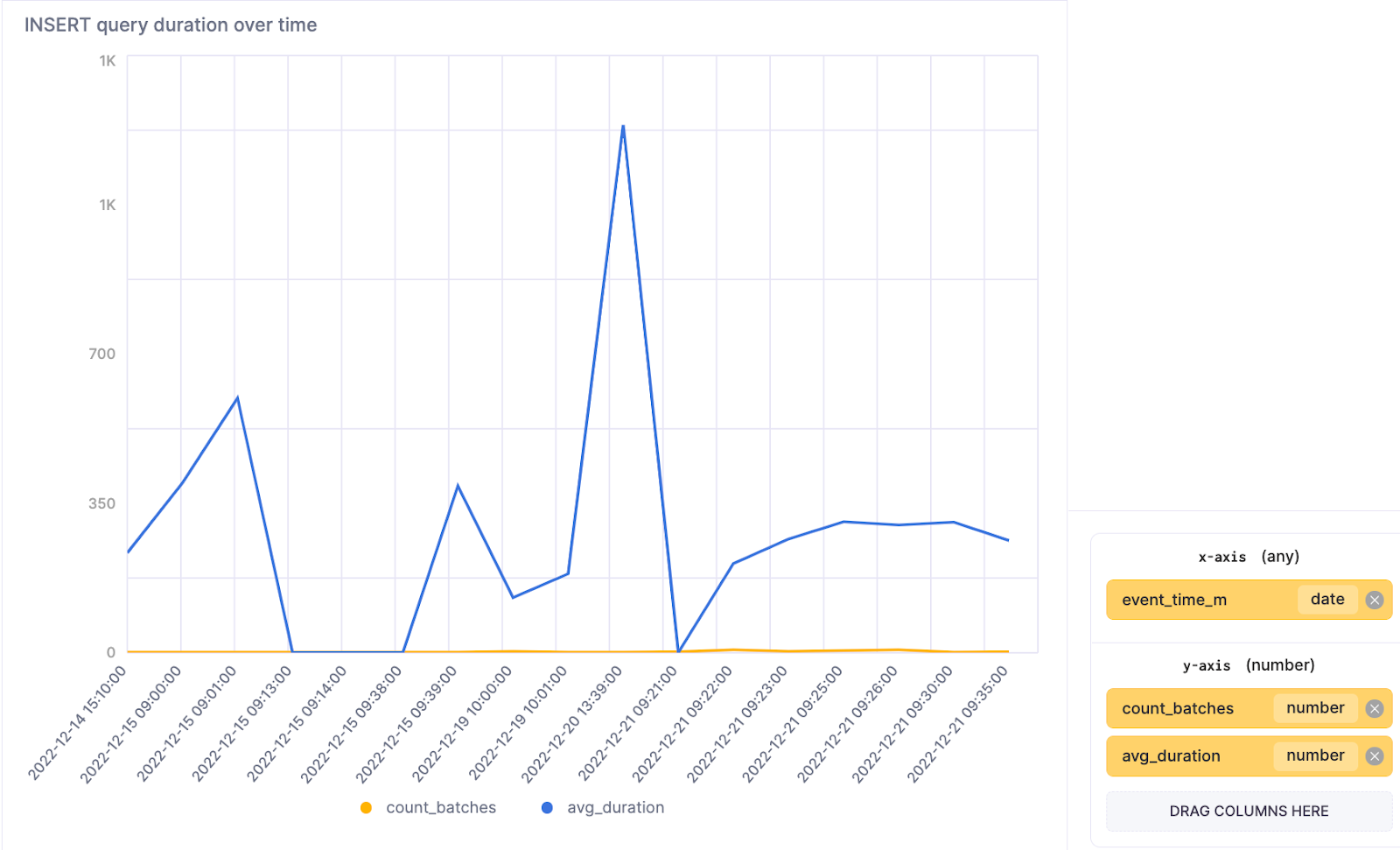
Task: Select the count_batches column pill
Action: click(1178, 708)
